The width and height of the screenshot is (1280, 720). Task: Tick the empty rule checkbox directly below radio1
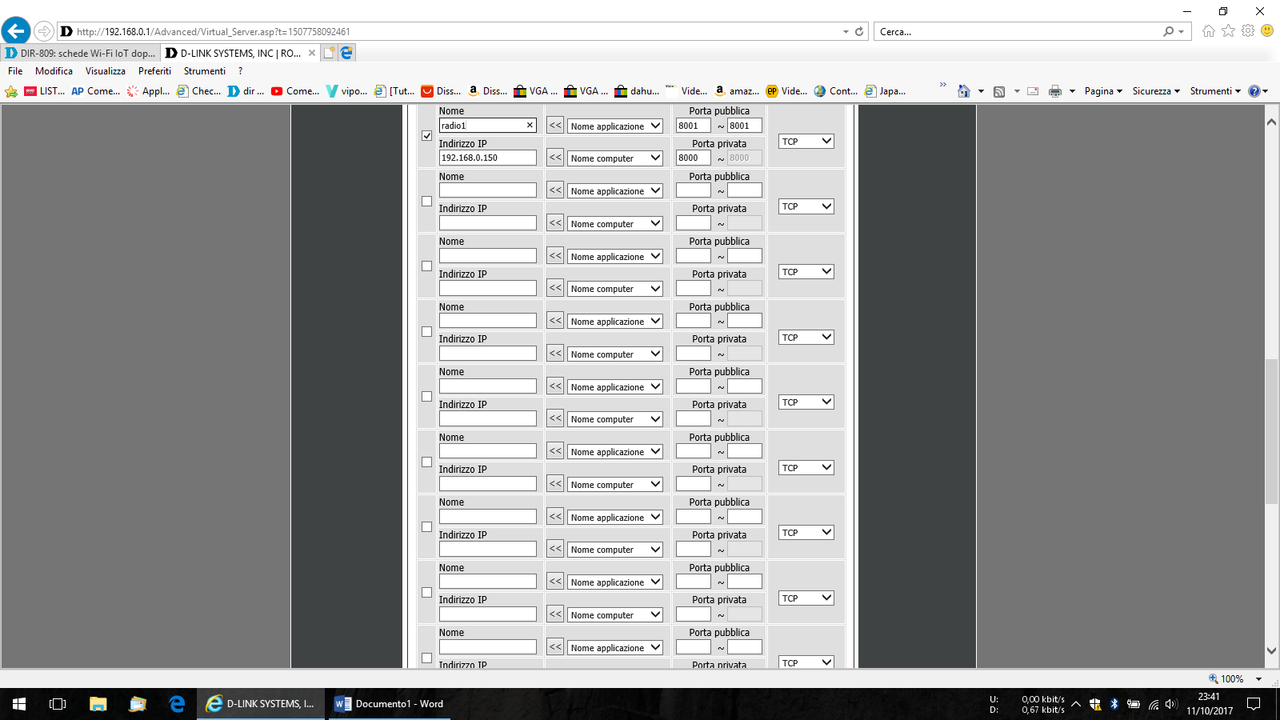tap(427, 201)
